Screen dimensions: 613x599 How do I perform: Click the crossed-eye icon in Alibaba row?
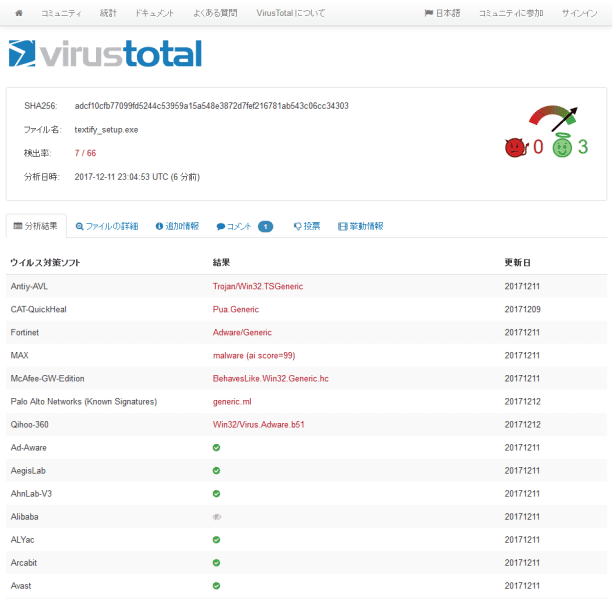tap(217, 517)
